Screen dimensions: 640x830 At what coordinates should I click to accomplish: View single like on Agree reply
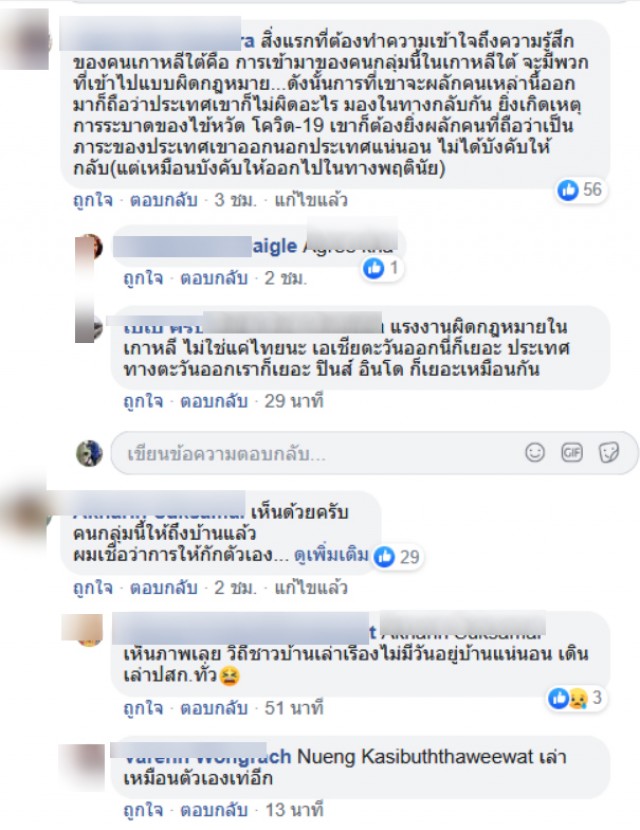381,268
